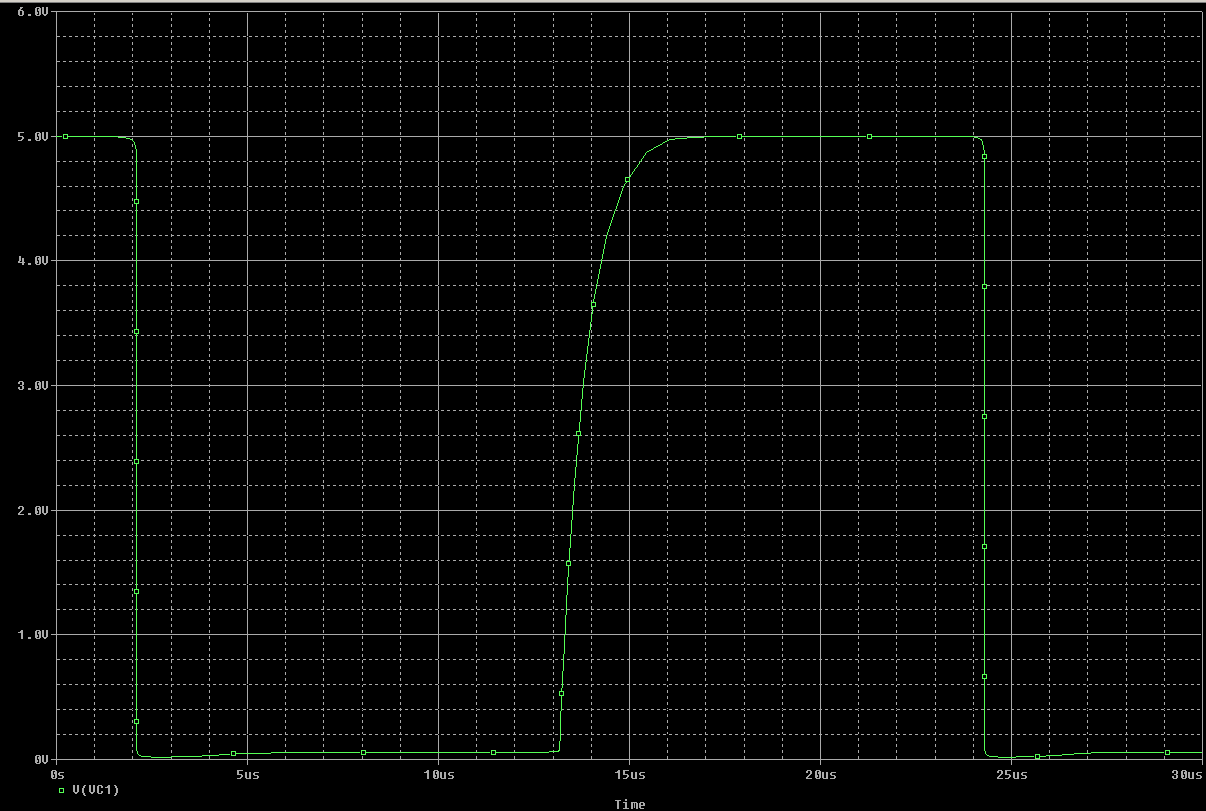
Task: Click the starting trace marker at 5V, 0s
Action: 66,136
